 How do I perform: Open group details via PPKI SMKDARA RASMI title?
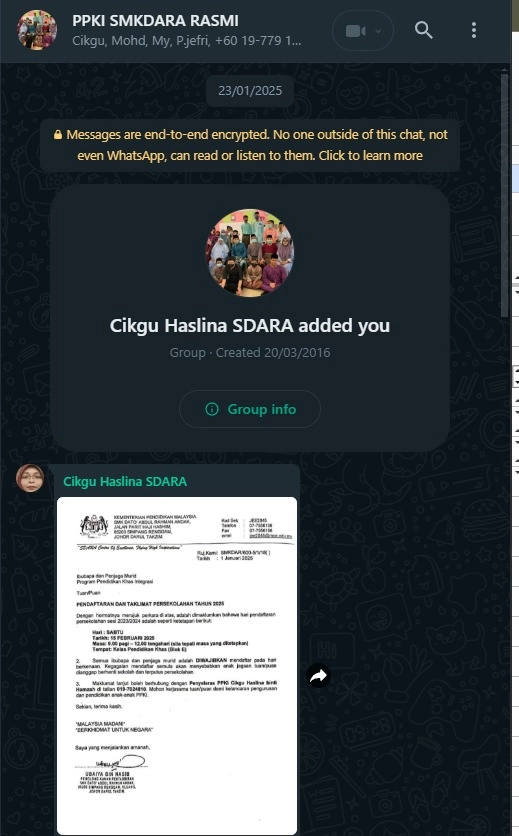coord(155,20)
